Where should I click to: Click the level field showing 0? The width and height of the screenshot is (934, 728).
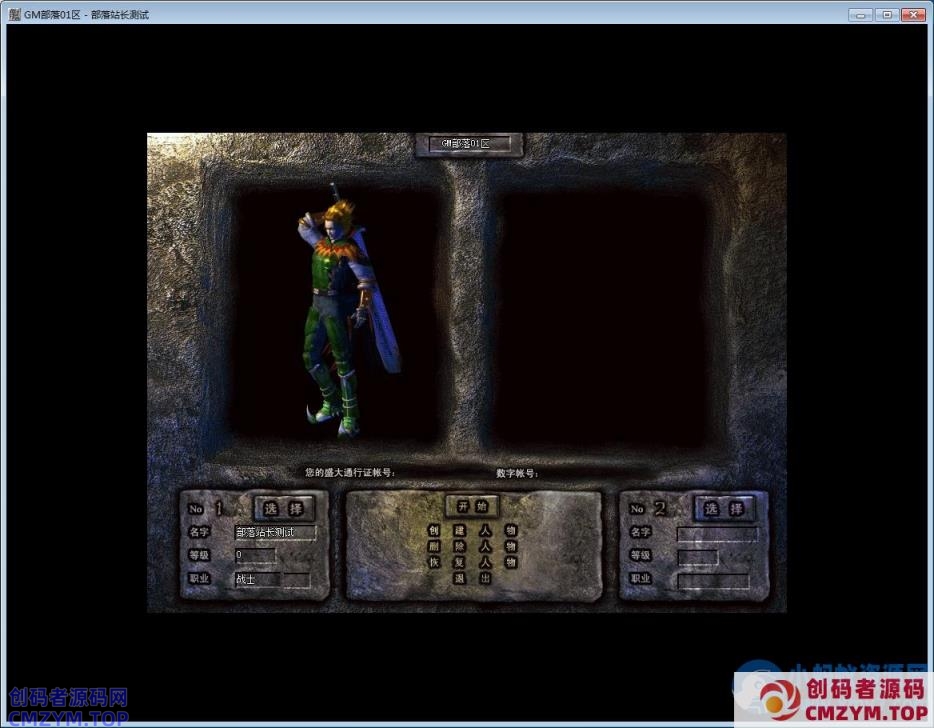tap(254, 555)
